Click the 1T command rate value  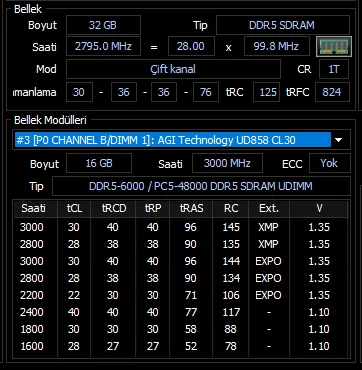(334, 69)
